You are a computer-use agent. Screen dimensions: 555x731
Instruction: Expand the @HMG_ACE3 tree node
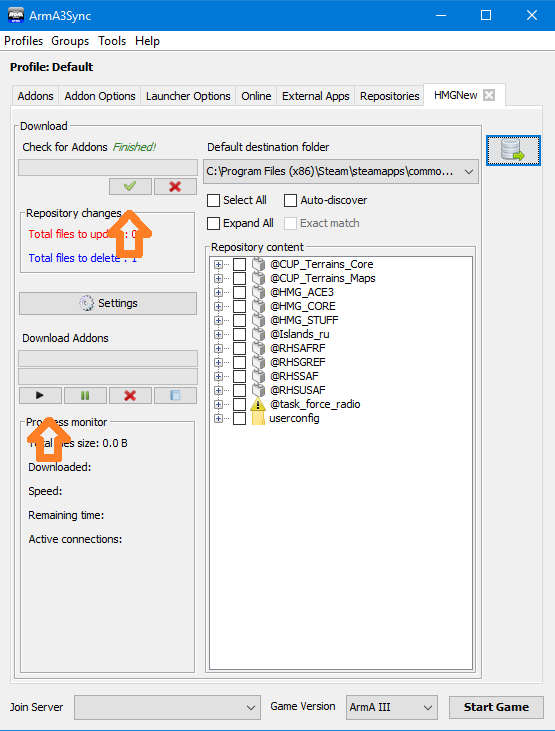tap(218, 292)
